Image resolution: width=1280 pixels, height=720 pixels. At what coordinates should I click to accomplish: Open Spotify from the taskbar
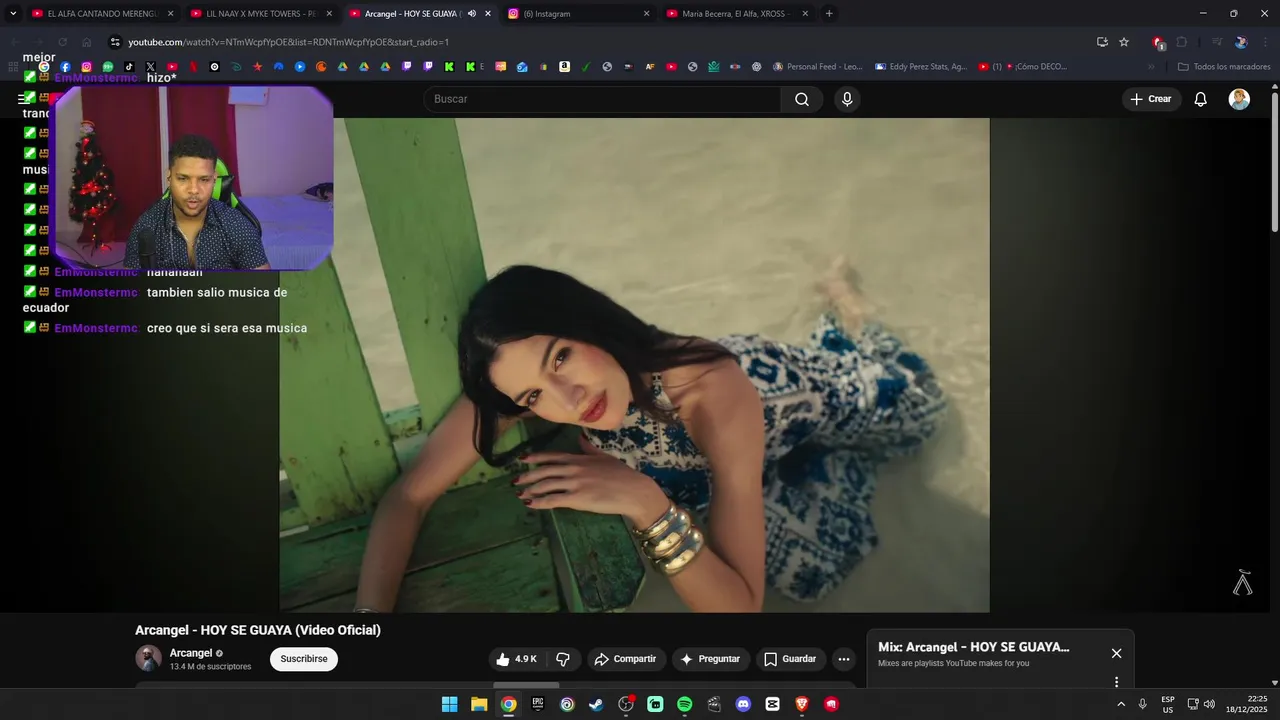[684, 704]
